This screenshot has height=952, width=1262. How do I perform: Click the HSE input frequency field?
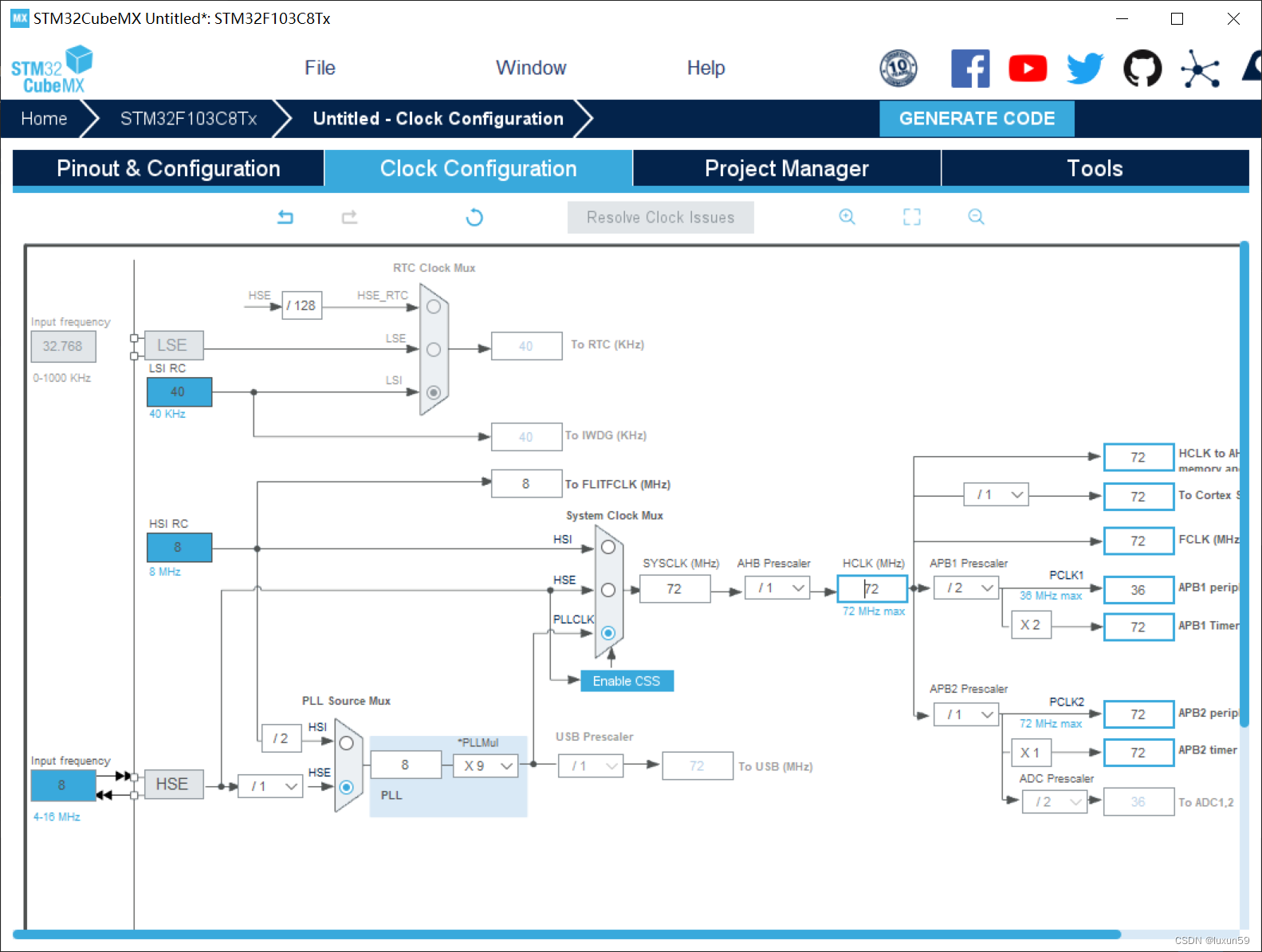coord(62,785)
